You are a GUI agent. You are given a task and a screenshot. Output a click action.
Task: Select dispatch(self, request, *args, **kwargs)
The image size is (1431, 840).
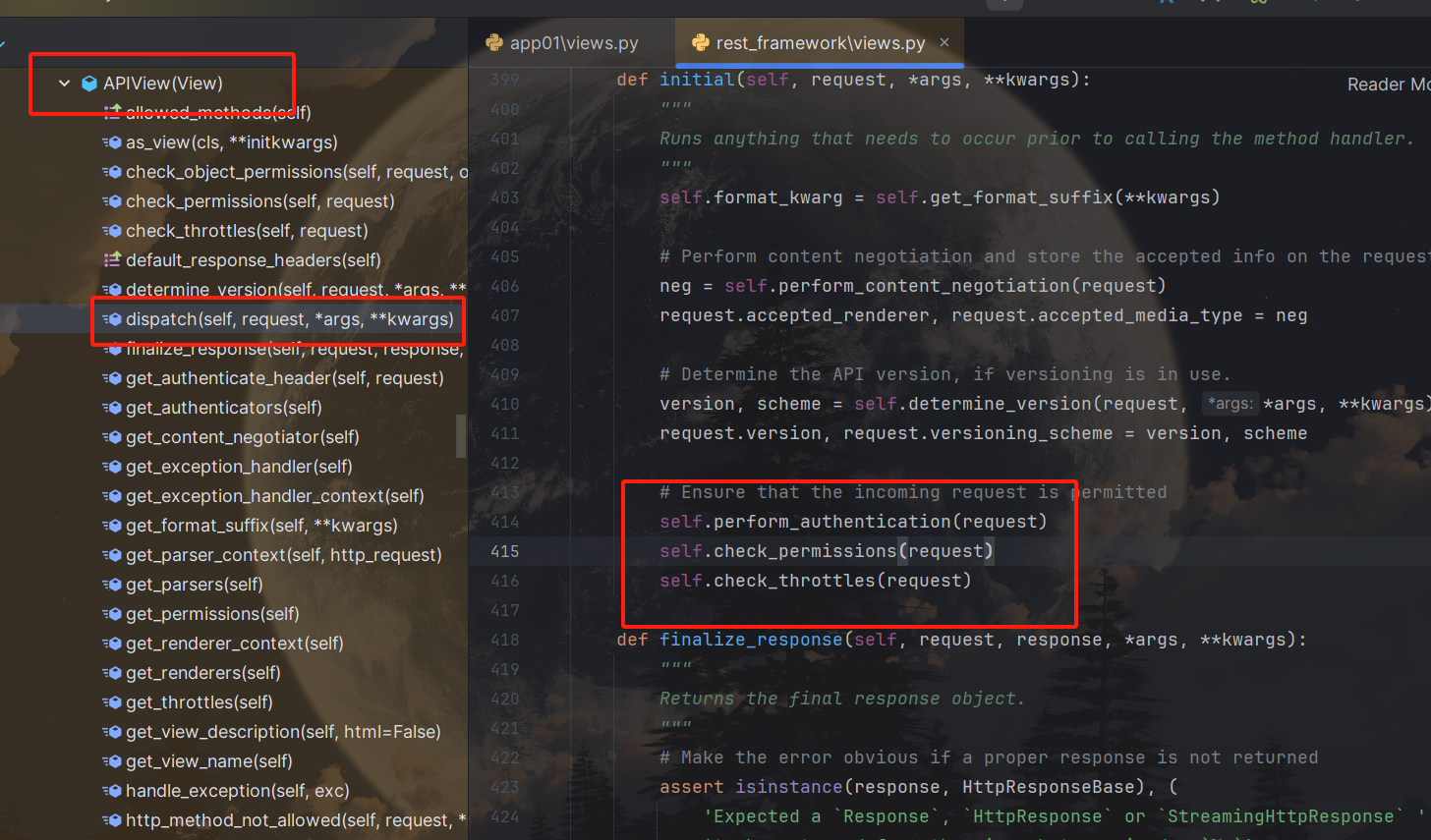(289, 319)
